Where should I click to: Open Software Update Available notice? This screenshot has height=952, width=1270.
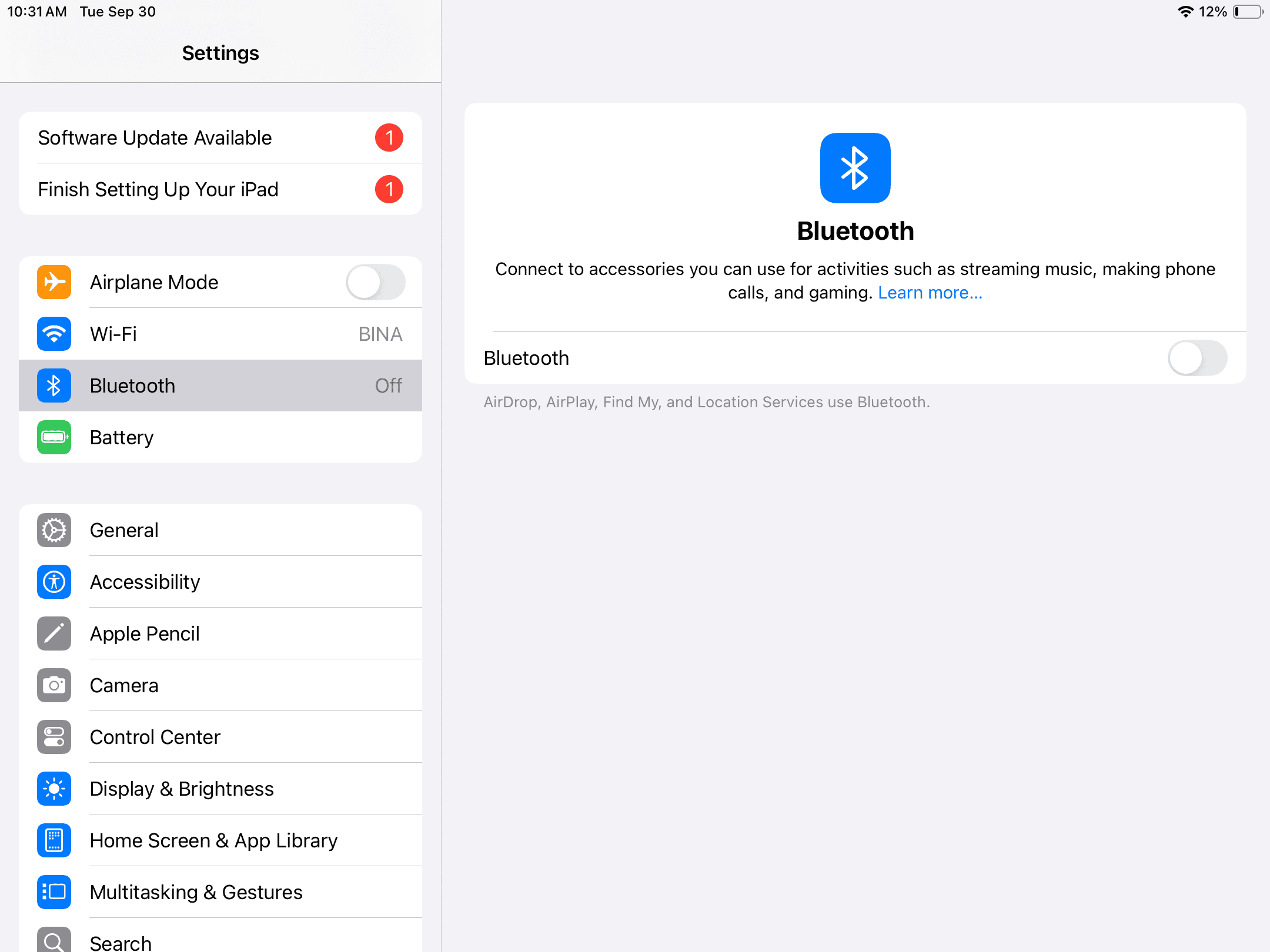(x=220, y=138)
